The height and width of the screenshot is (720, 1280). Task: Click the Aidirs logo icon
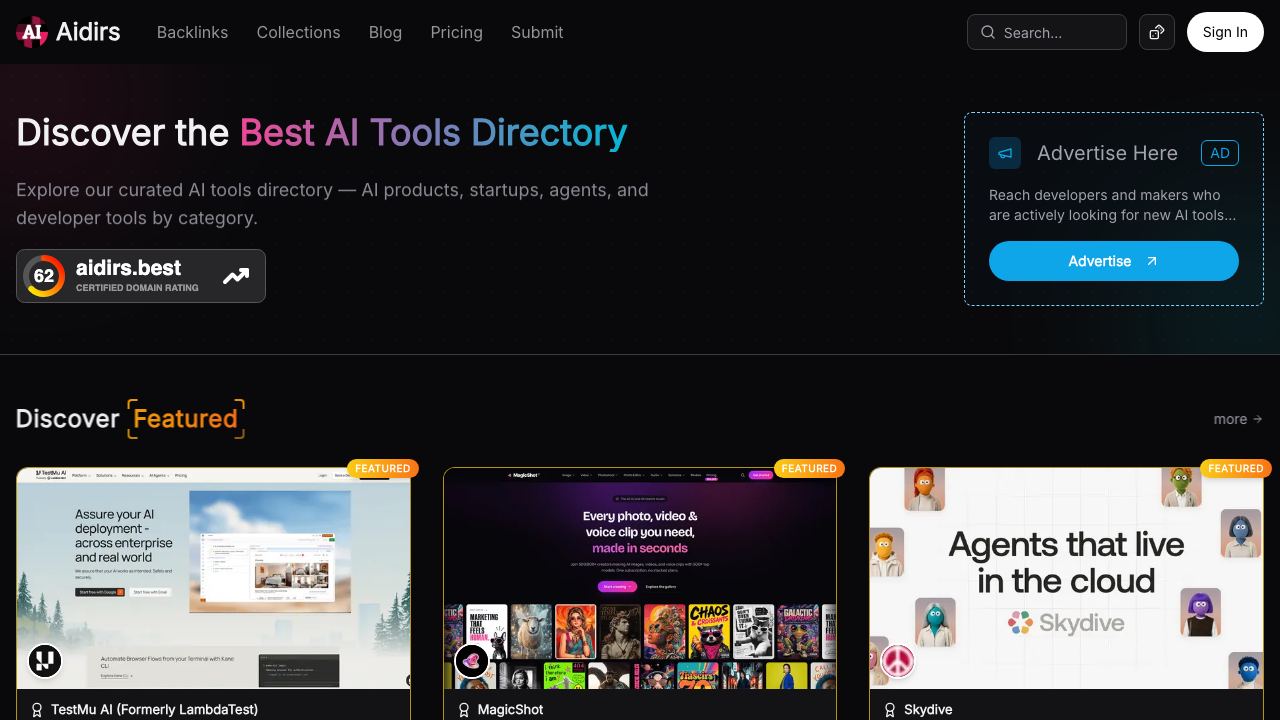pyautogui.click(x=32, y=32)
